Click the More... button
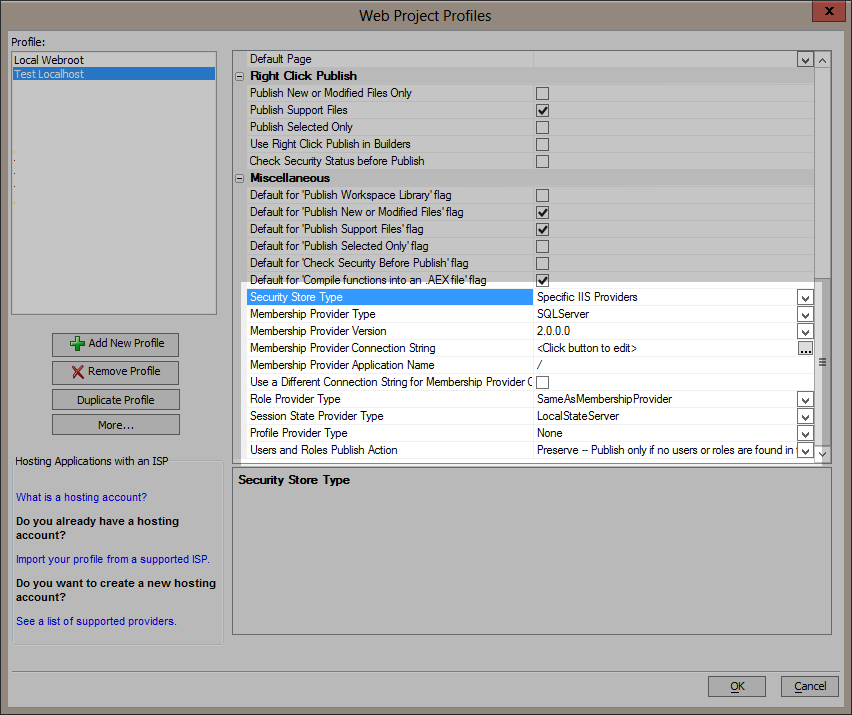Viewport: 852px width, 715px height. click(115, 425)
